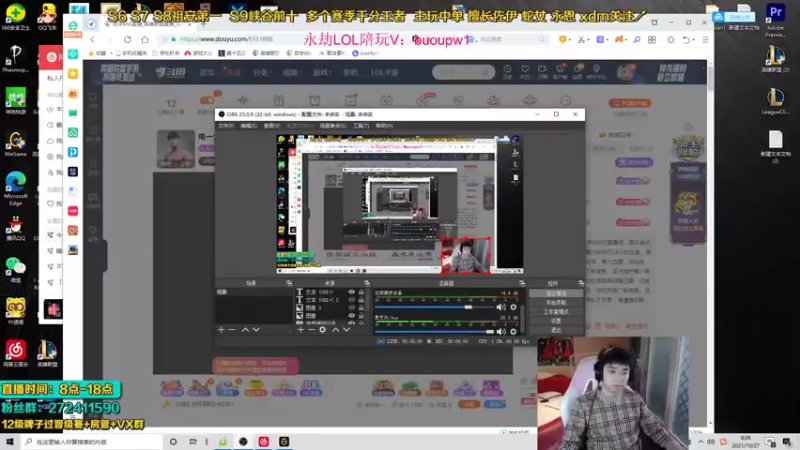Open the Windows Start menu
The image size is (800, 450).
10,442
